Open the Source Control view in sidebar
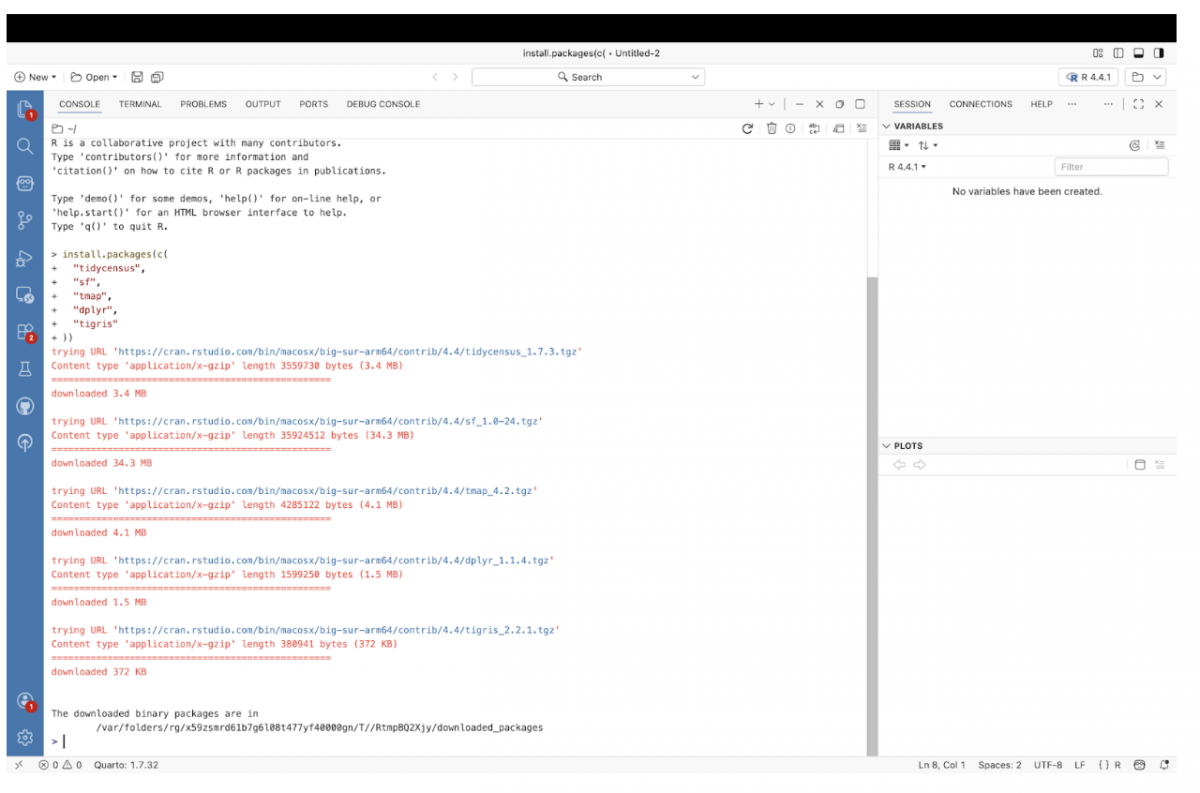The height and width of the screenshot is (793, 1200). [x=25, y=221]
